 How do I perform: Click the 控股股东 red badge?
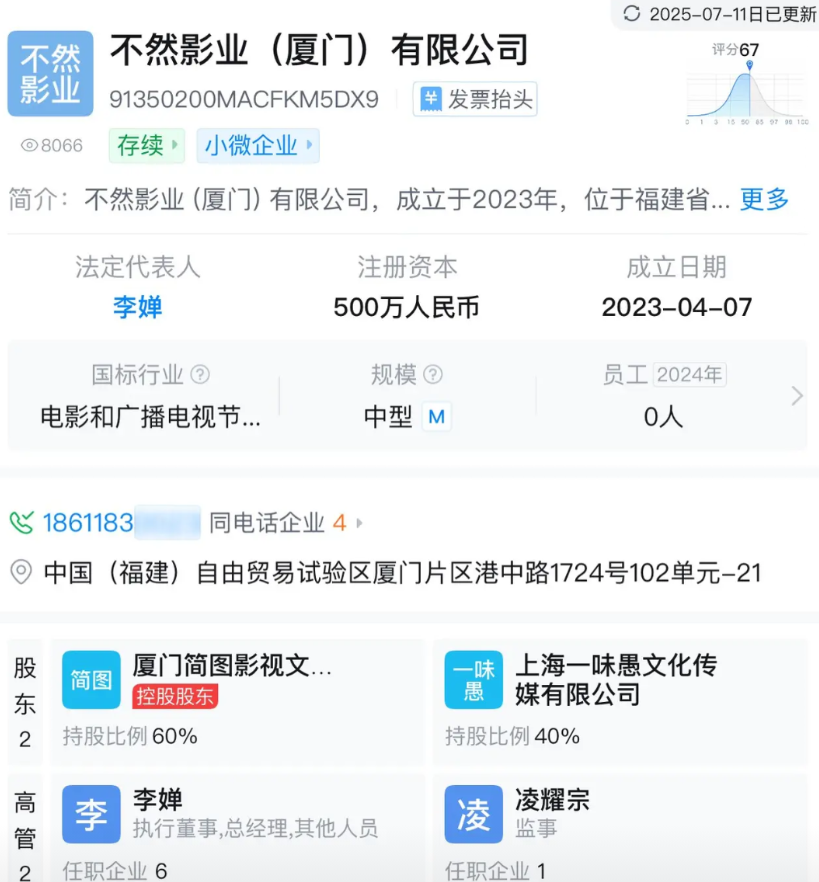point(175,696)
